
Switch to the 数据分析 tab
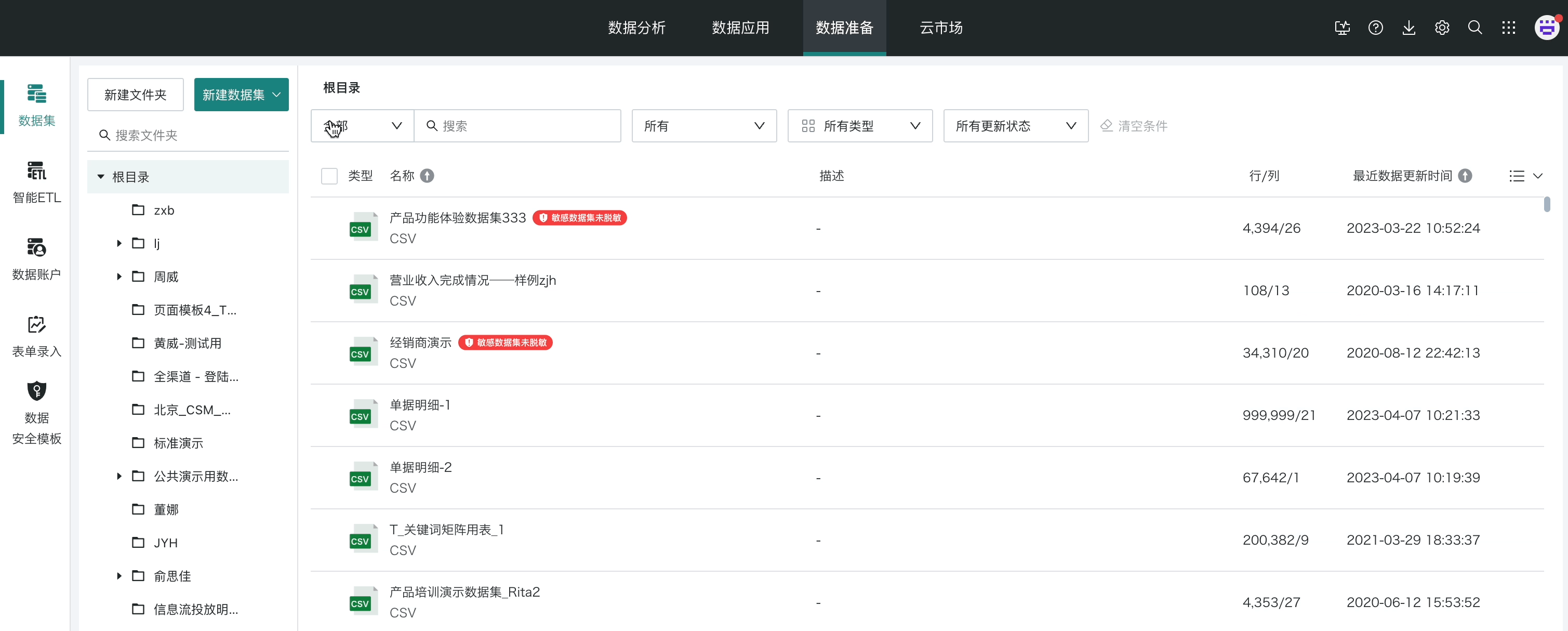tap(636, 28)
